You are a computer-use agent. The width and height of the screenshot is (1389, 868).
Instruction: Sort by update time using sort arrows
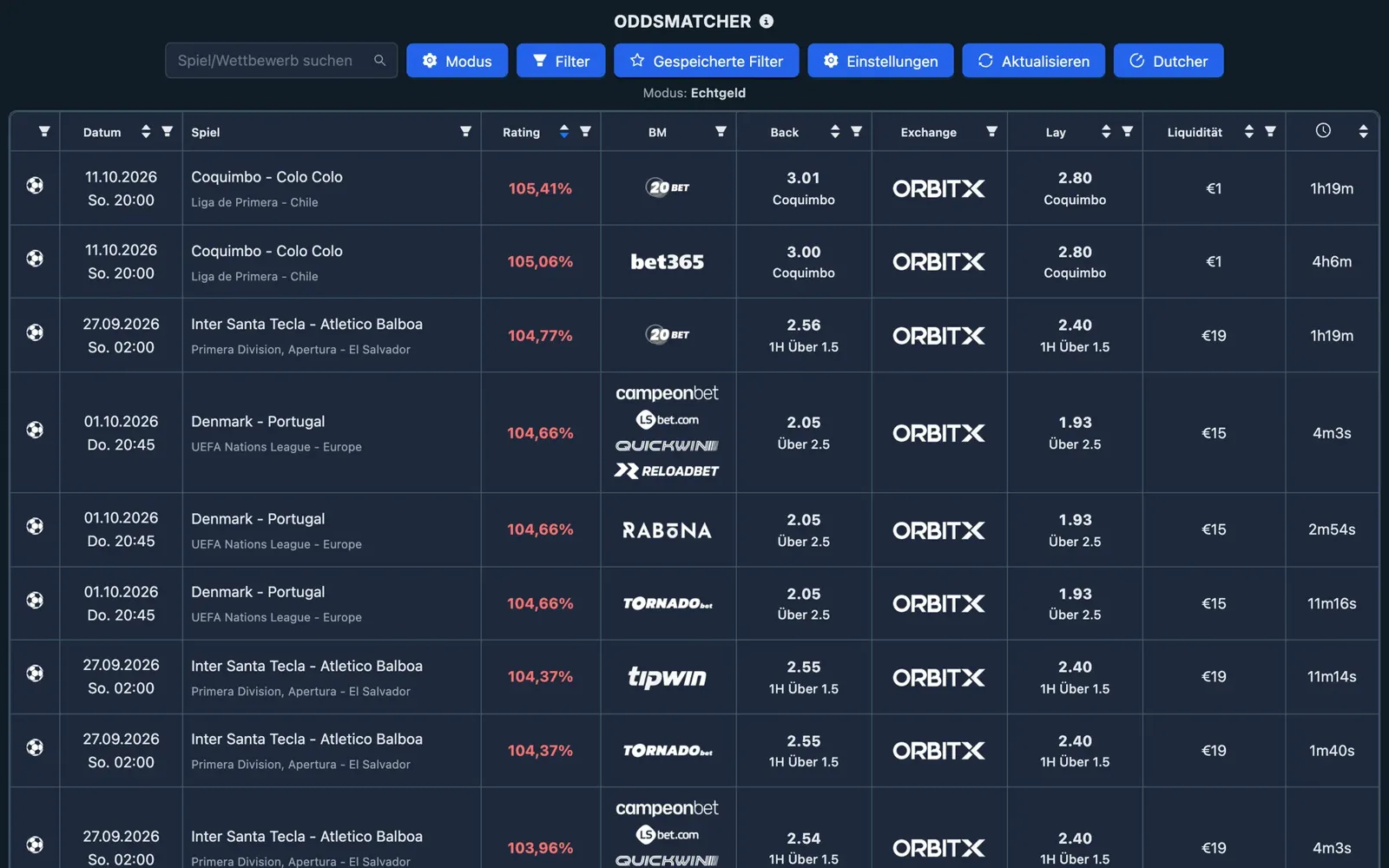click(1363, 132)
